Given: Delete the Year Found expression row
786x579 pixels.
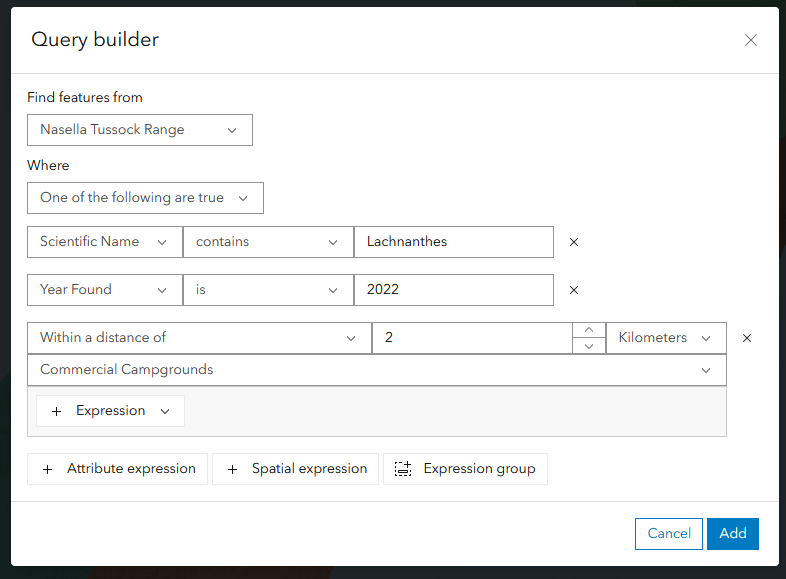Looking at the screenshot, I should click(x=574, y=290).
